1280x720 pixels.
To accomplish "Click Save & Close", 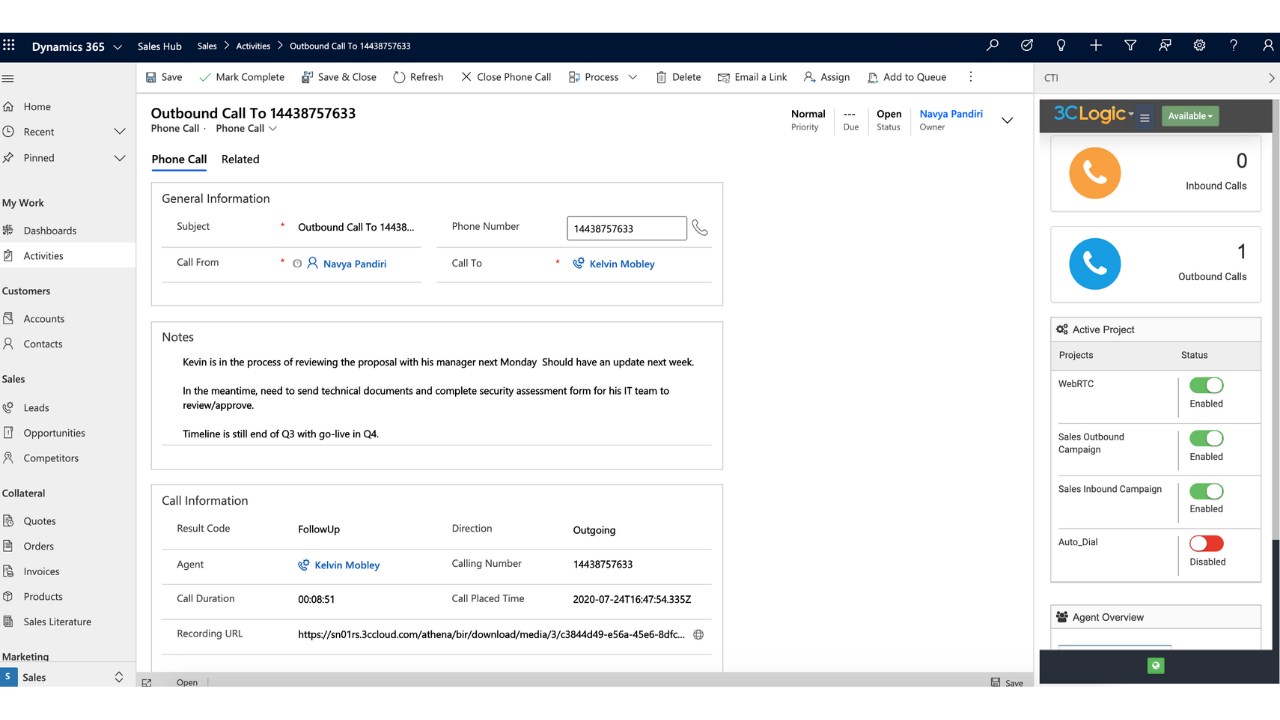I will [x=338, y=77].
